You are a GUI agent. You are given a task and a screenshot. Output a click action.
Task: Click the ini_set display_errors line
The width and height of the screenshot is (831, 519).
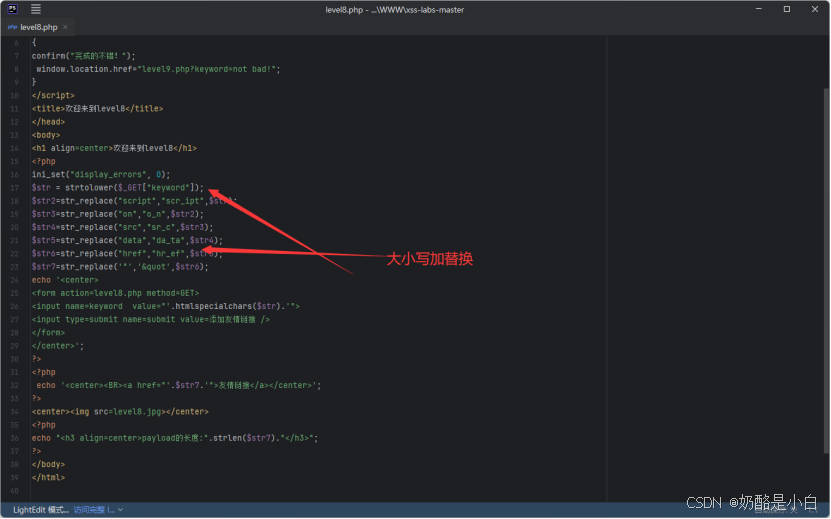(101, 174)
